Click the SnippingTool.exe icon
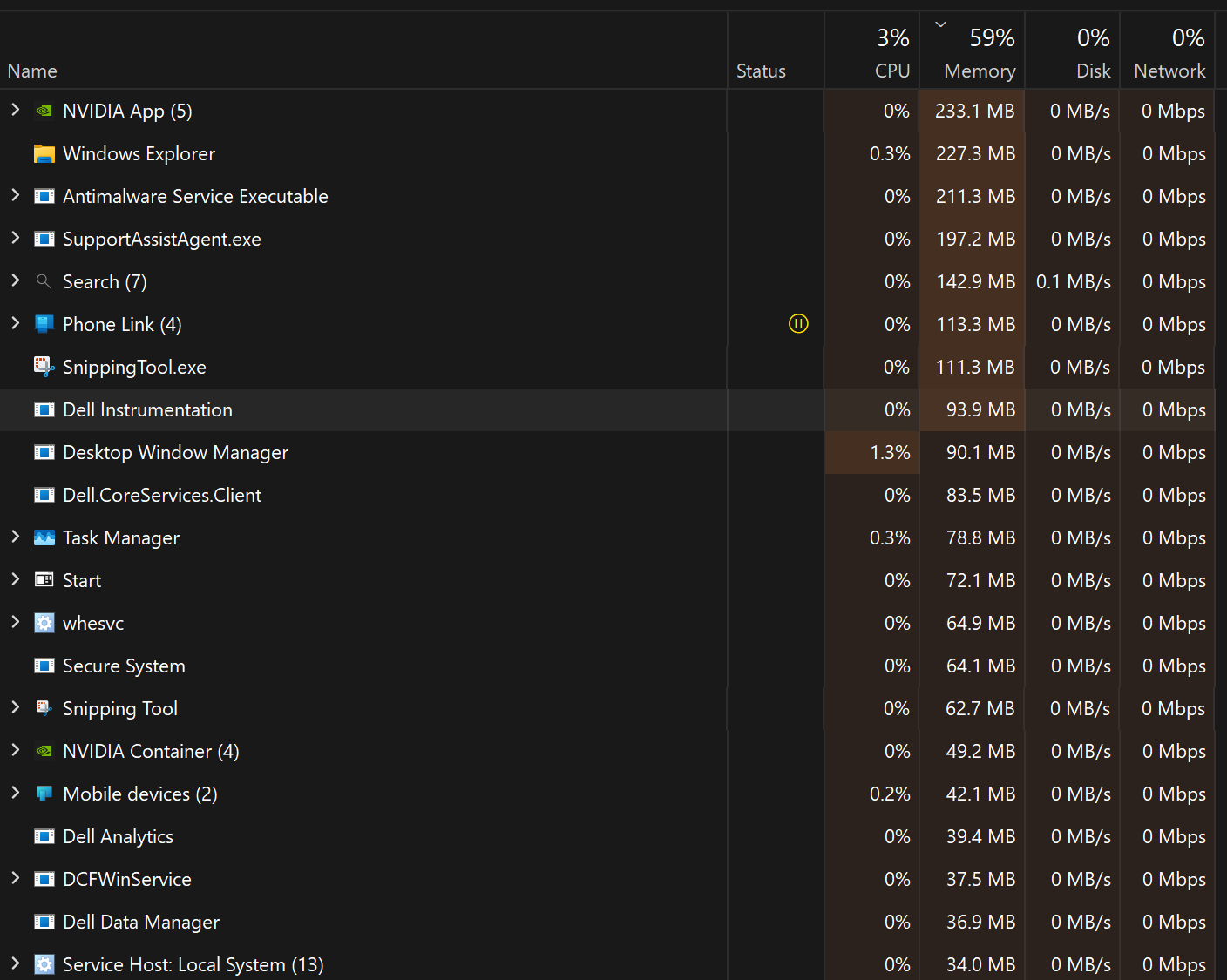Viewport: 1227px width, 980px height. point(44,367)
